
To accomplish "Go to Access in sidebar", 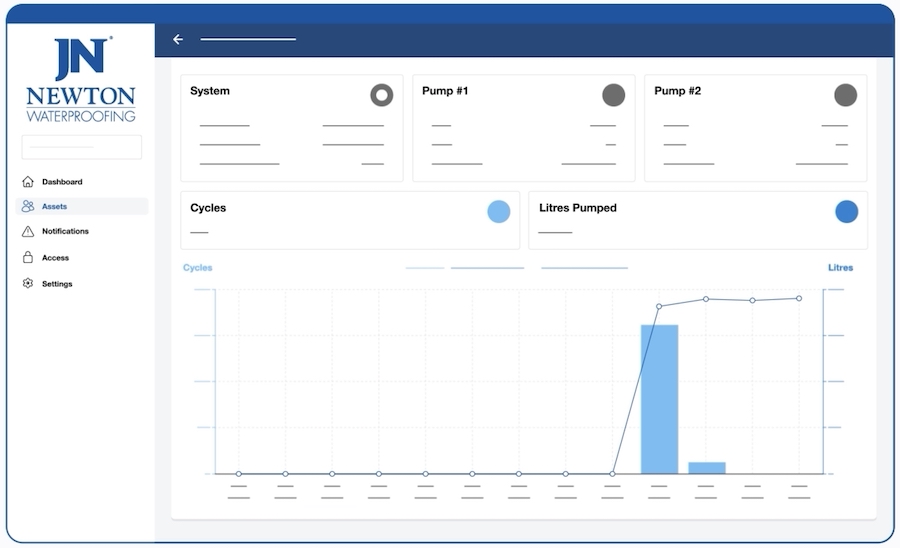I will 55,258.
